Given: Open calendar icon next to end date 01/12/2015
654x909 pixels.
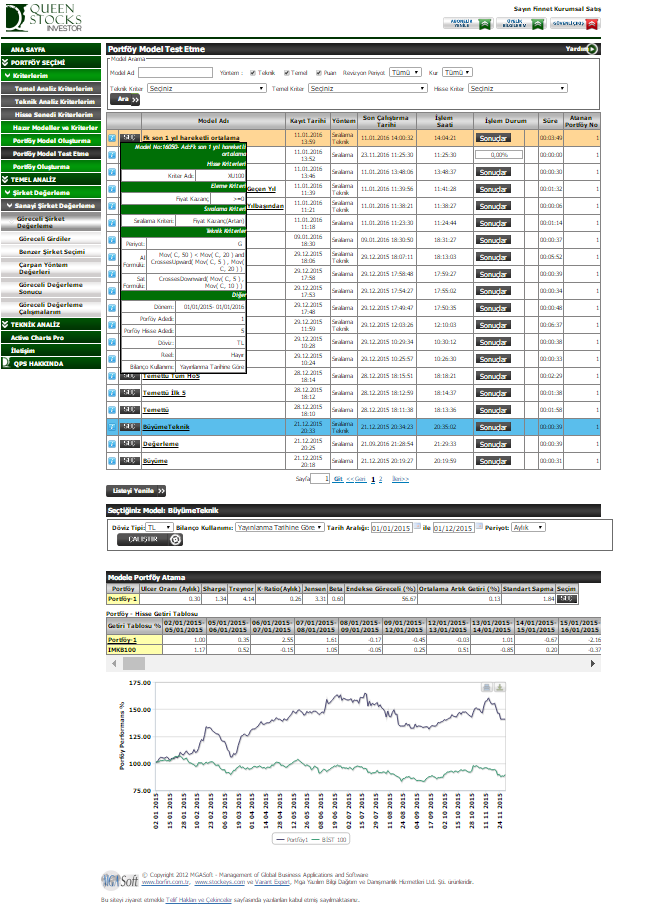Looking at the screenshot, I should (x=479, y=526).
